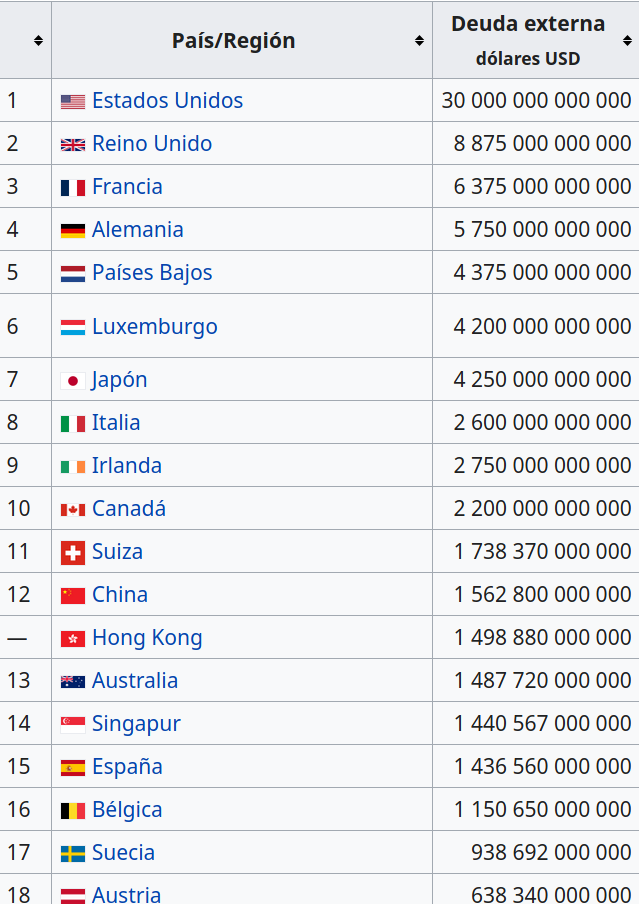Open the Francia link
Screen dimensions: 639x904
click(x=127, y=186)
